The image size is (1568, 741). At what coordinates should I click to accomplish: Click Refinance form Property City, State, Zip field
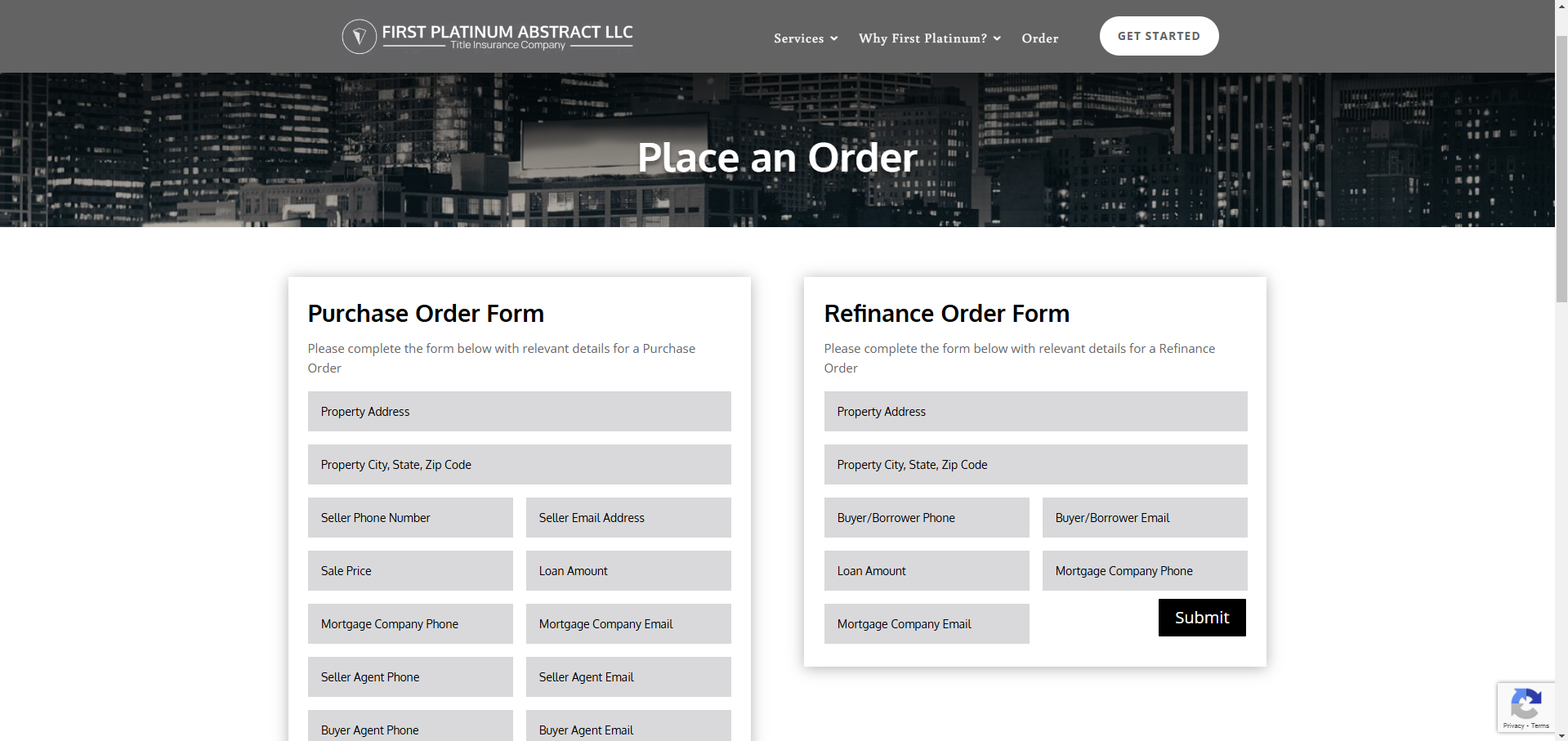pos(1035,465)
